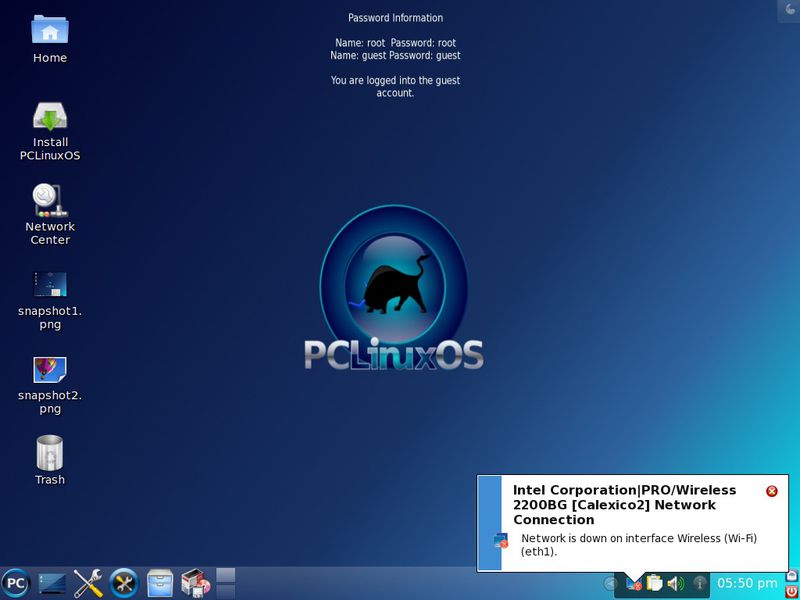Open the speaker volume tray icon
The image size is (800, 600).
click(x=676, y=583)
